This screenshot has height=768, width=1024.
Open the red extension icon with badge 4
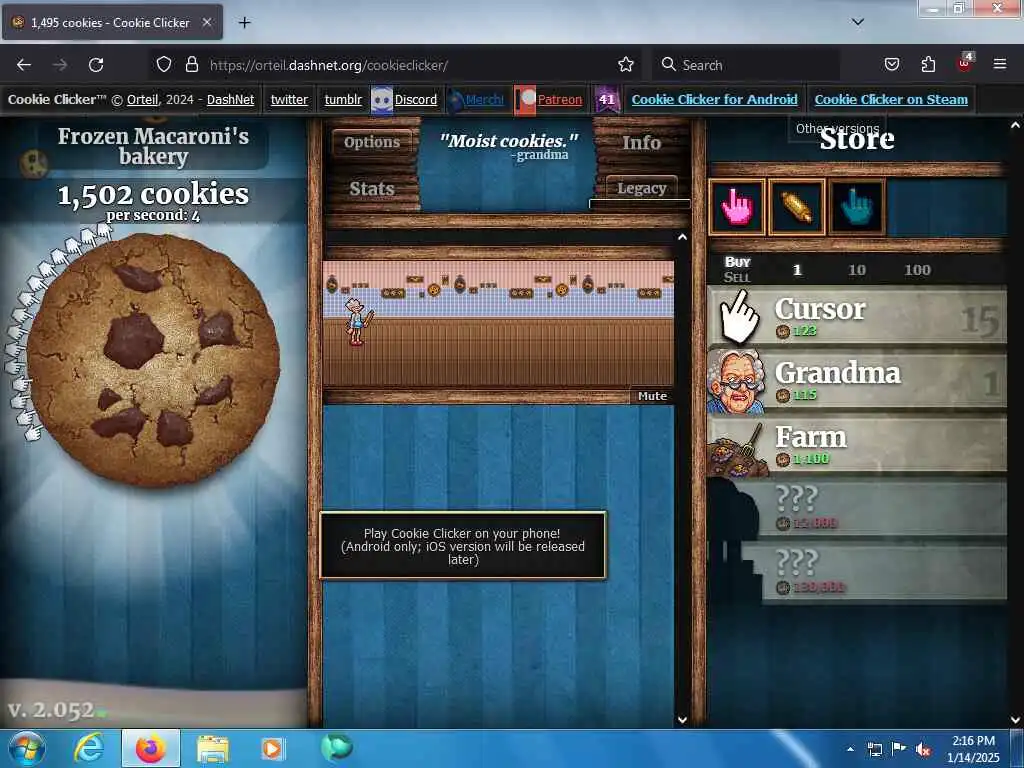[x=965, y=63]
